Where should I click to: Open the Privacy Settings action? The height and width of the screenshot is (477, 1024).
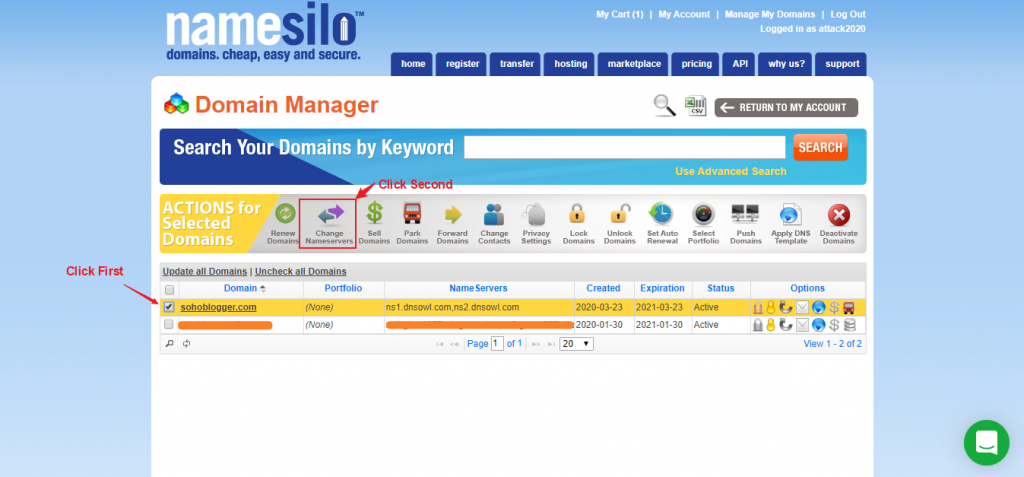click(536, 214)
